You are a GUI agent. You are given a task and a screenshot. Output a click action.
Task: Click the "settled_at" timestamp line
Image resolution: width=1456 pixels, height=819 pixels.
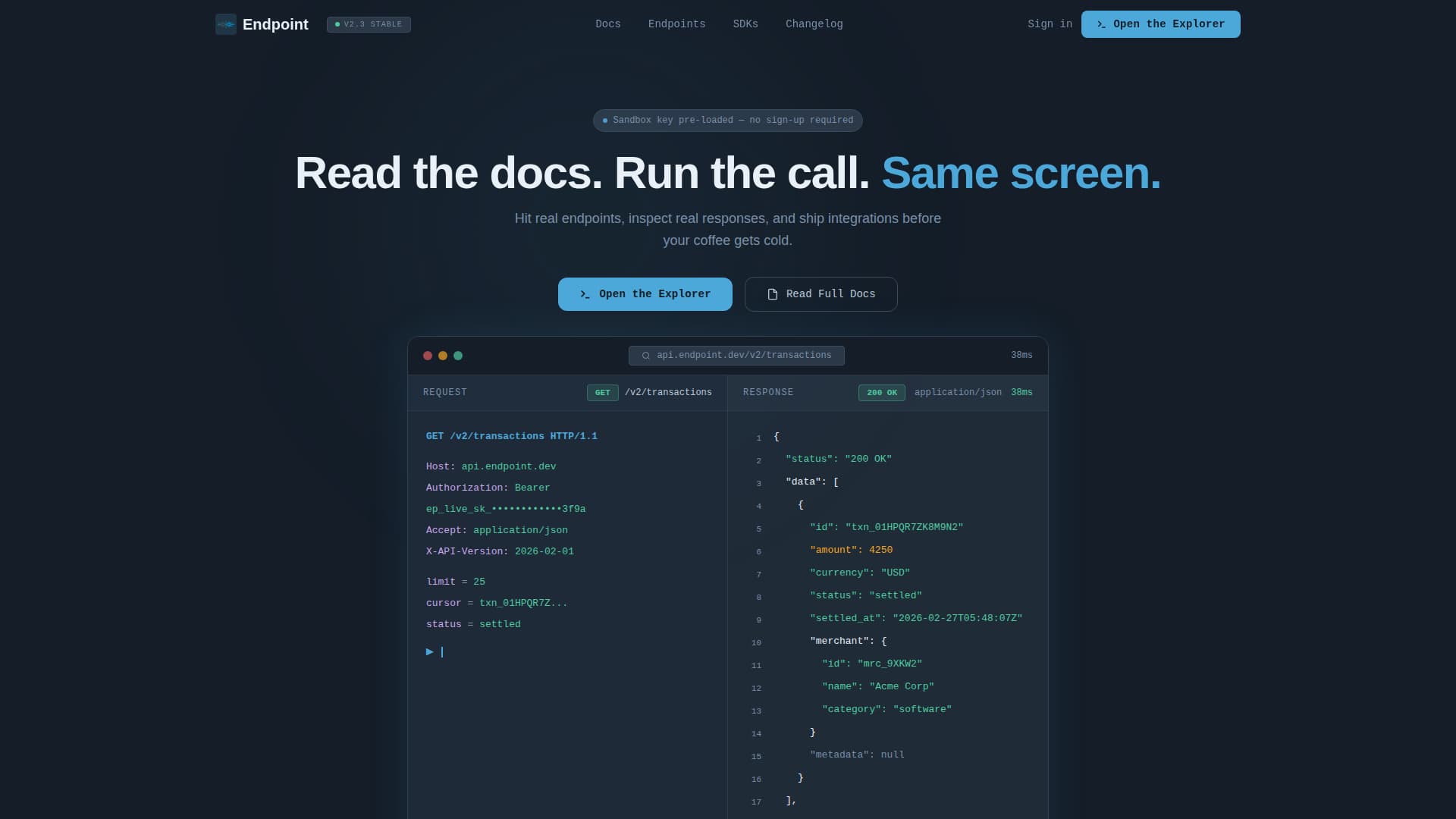[x=916, y=619]
